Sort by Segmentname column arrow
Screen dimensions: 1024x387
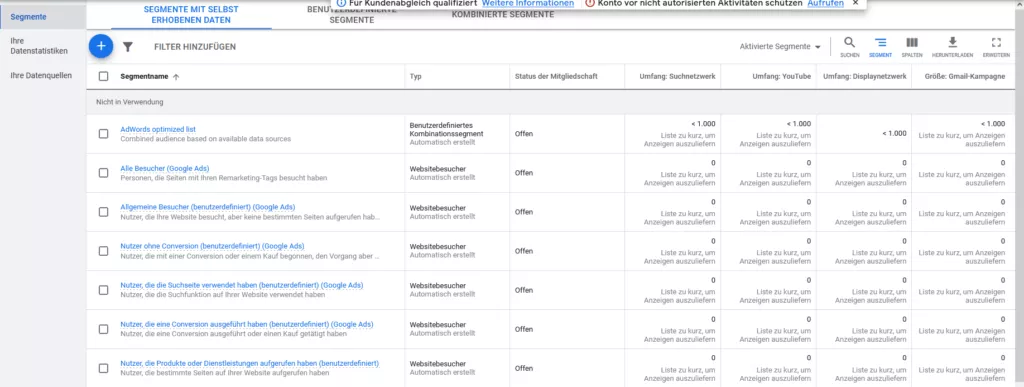point(176,77)
